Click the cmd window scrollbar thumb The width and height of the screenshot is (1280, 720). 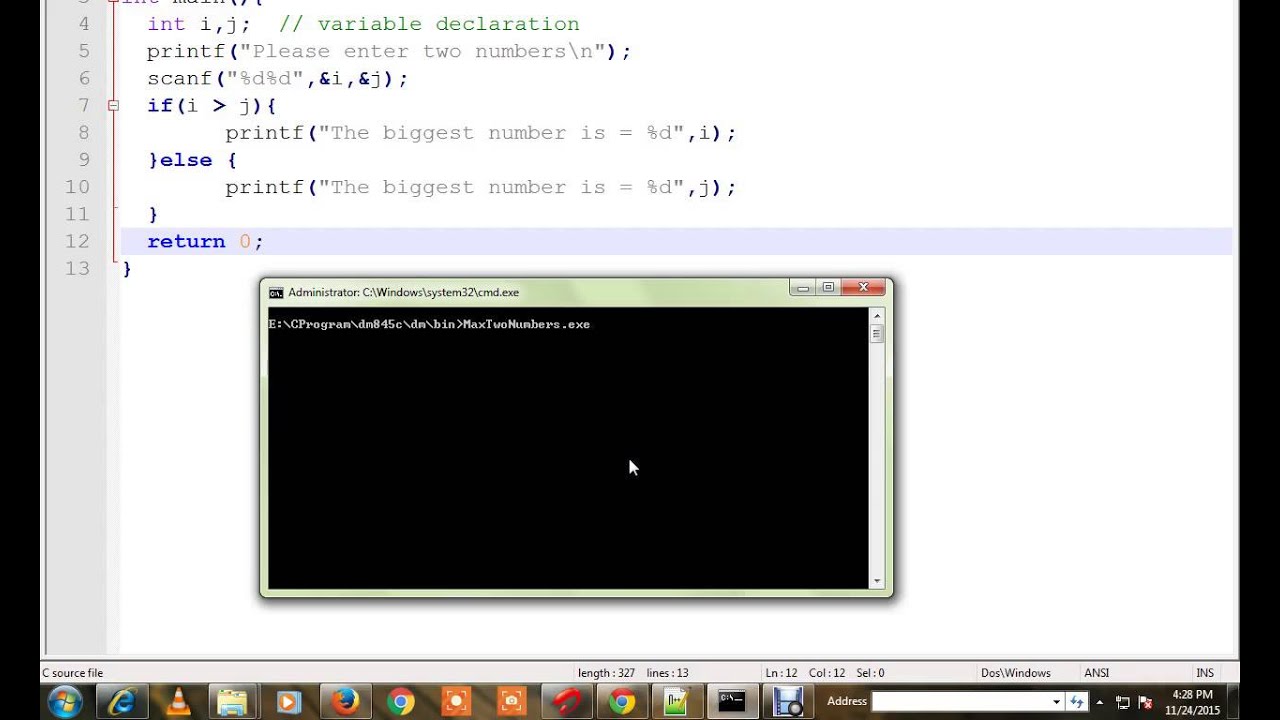877,334
